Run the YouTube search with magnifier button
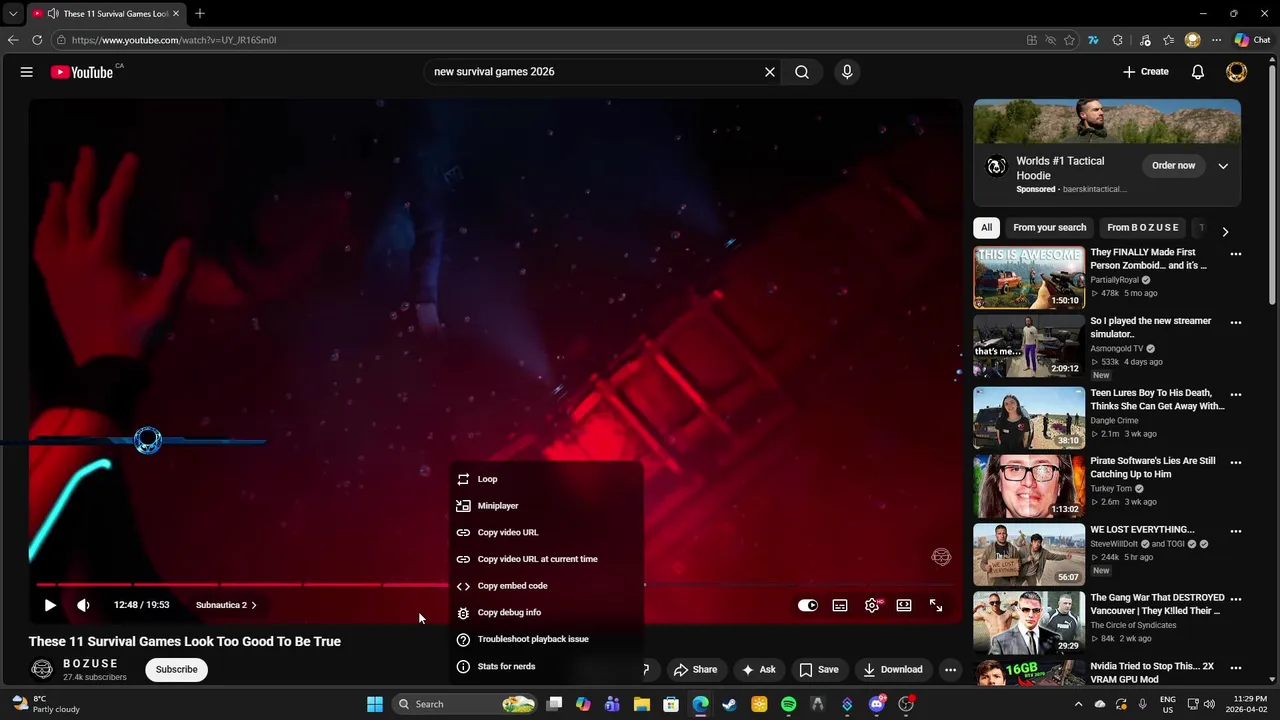The image size is (1280, 720). click(802, 72)
